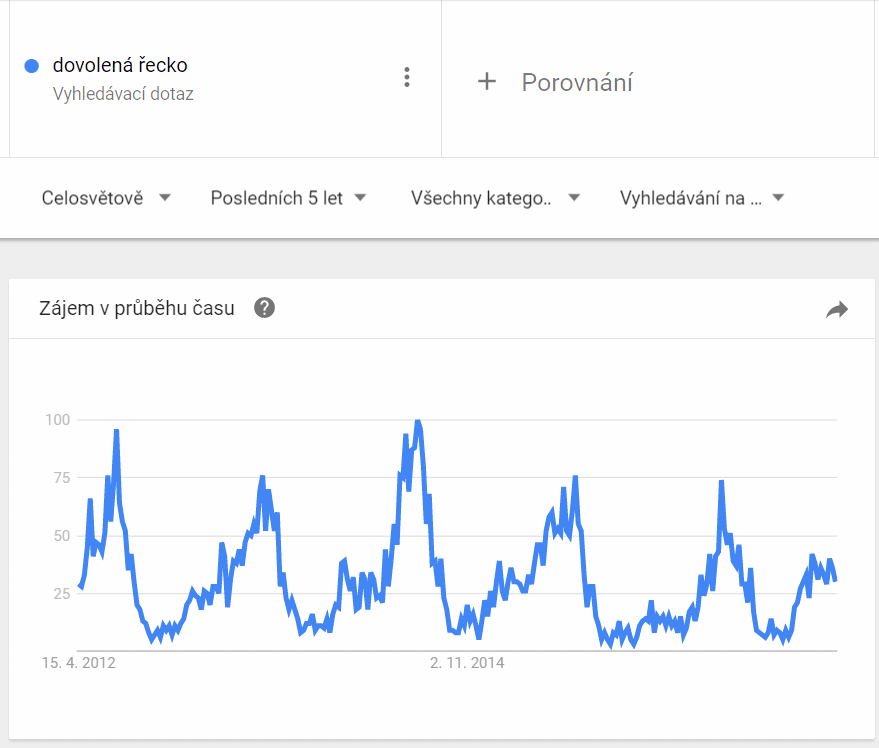This screenshot has width=879, height=748.
Task: Click the Porovnání label to add a term
Action: (577, 82)
